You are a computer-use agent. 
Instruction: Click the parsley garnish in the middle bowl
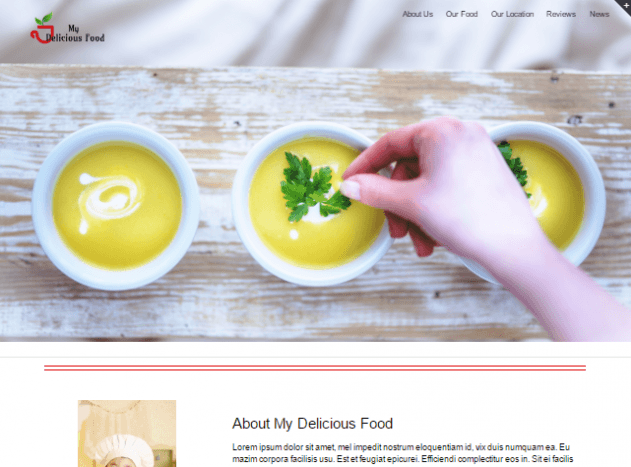pos(313,187)
